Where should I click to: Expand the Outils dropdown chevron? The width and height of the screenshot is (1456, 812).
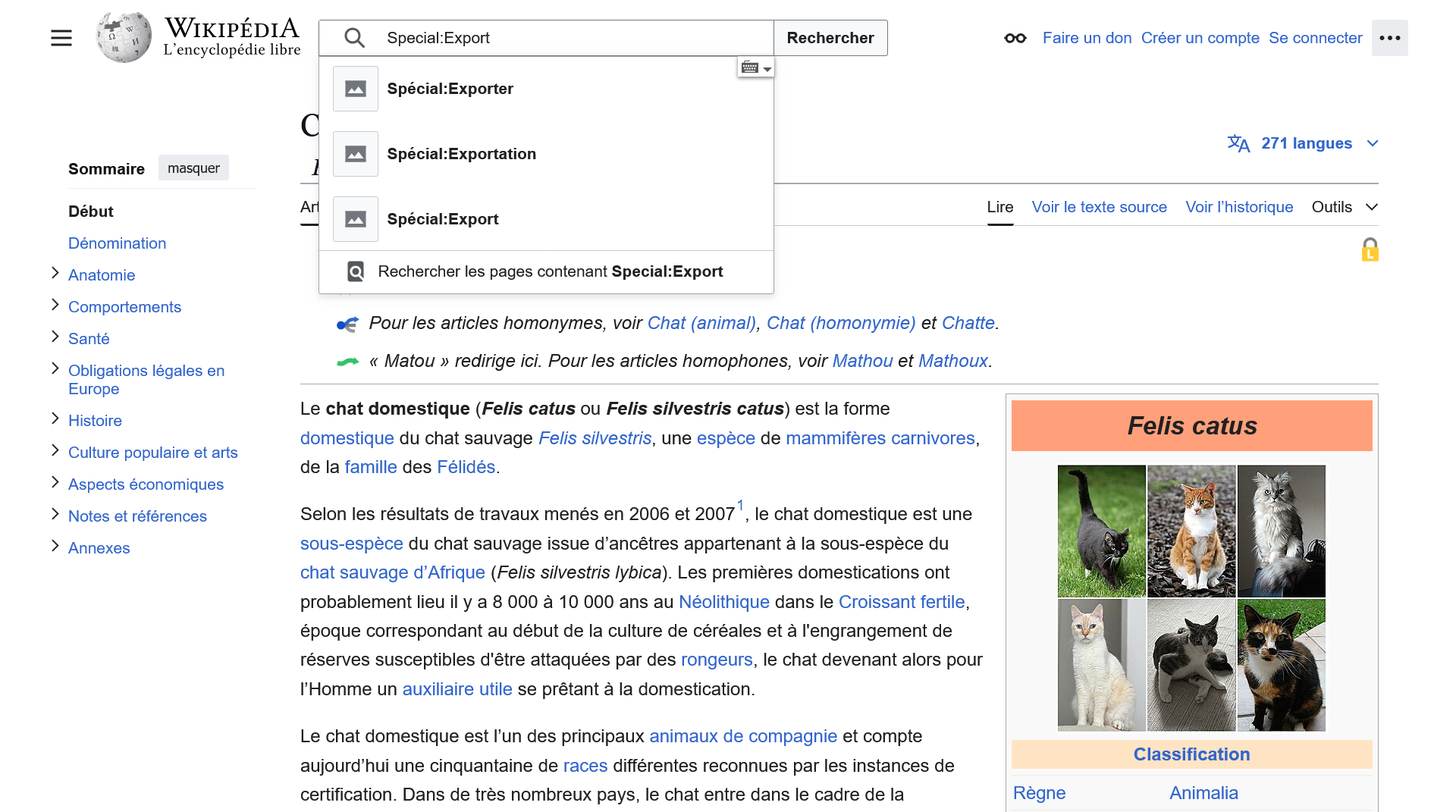point(1371,206)
